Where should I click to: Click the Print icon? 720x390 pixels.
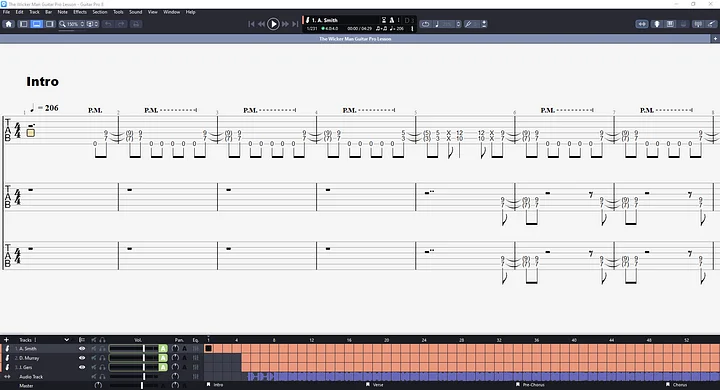click(x=135, y=24)
